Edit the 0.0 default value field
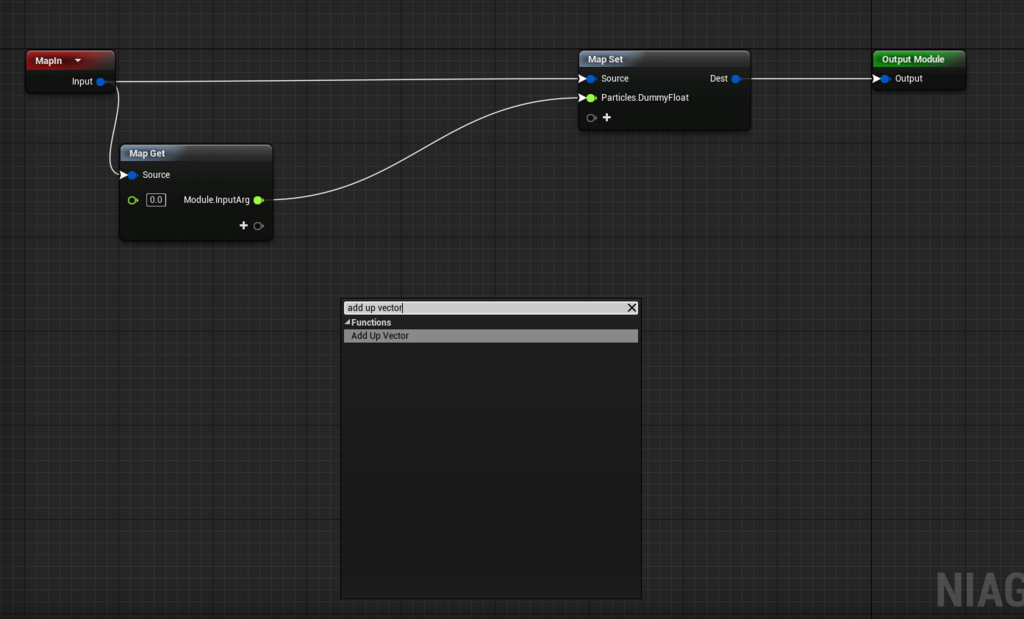1024x619 pixels. click(x=155, y=200)
